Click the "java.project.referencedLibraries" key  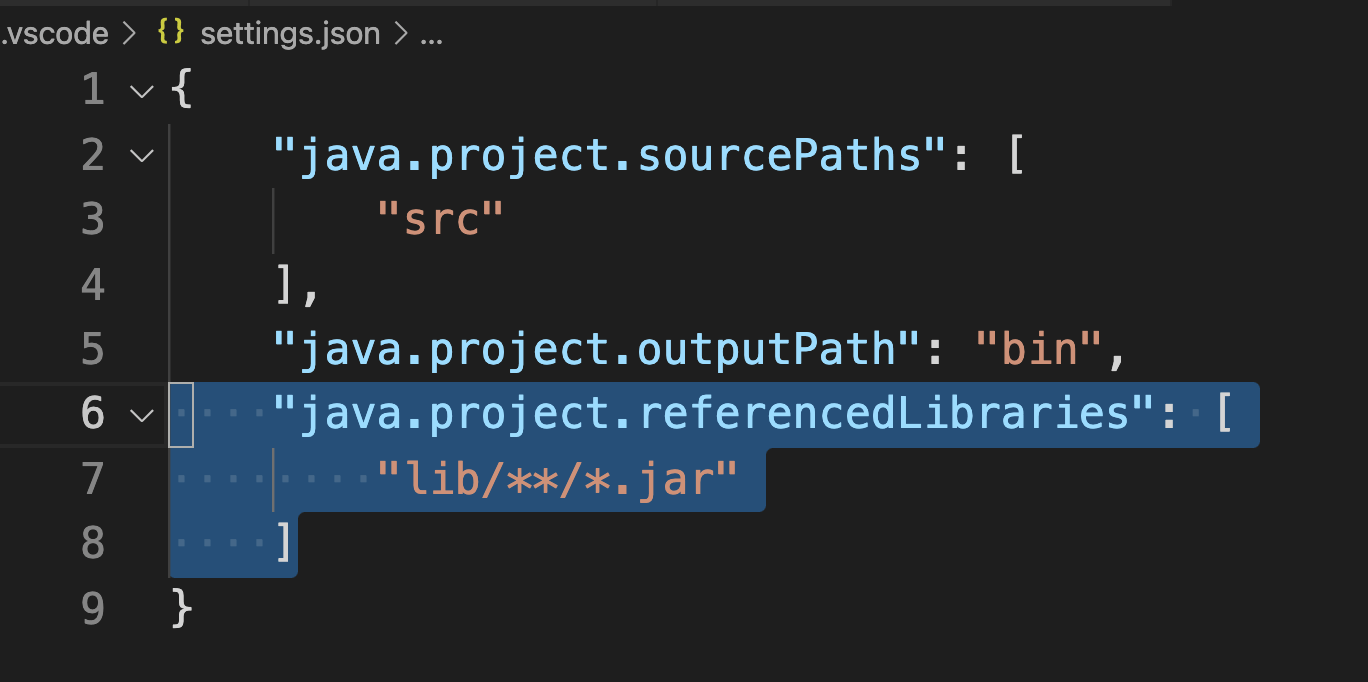point(713,414)
